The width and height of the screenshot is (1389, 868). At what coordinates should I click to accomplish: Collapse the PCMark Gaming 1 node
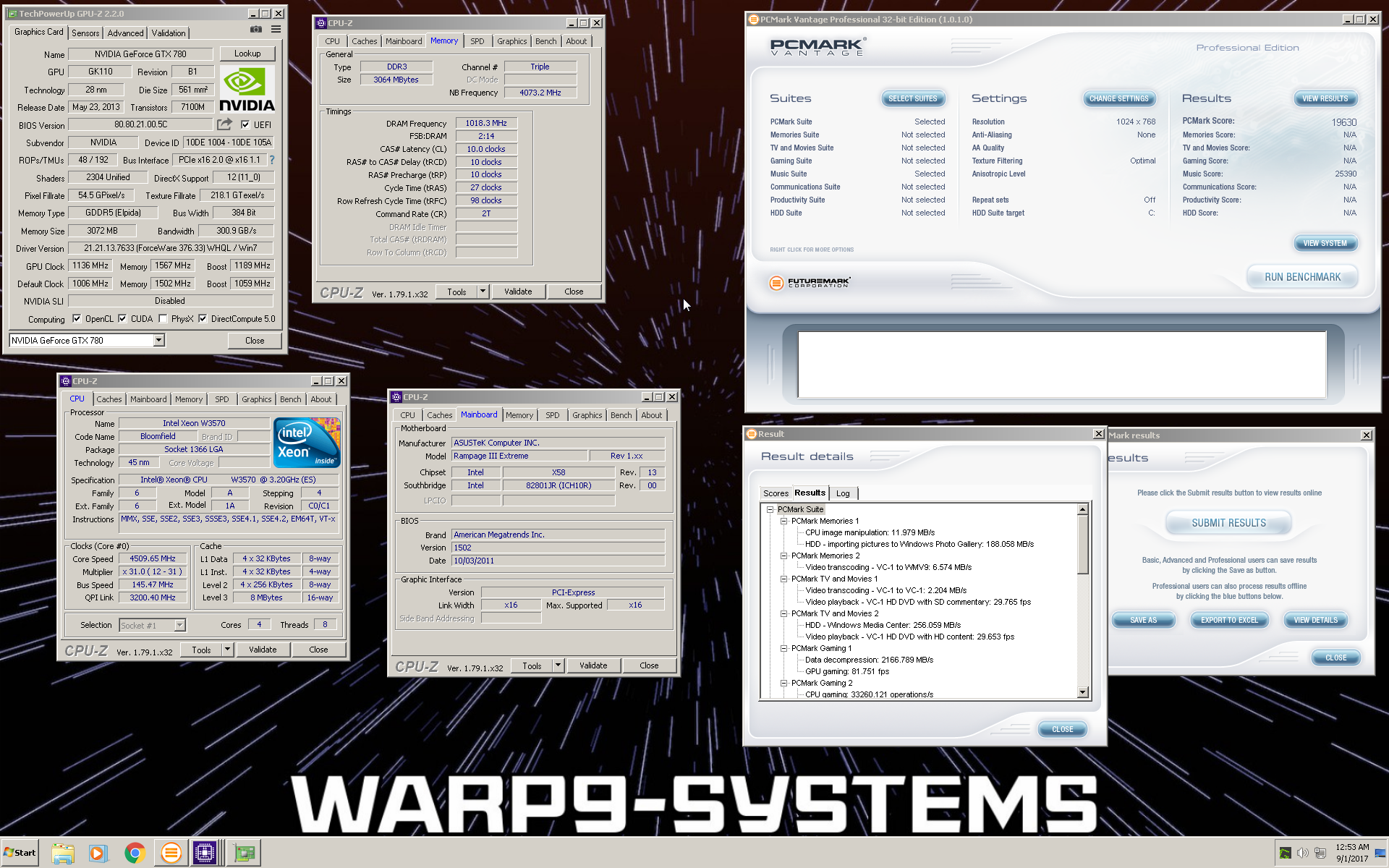(x=783, y=648)
